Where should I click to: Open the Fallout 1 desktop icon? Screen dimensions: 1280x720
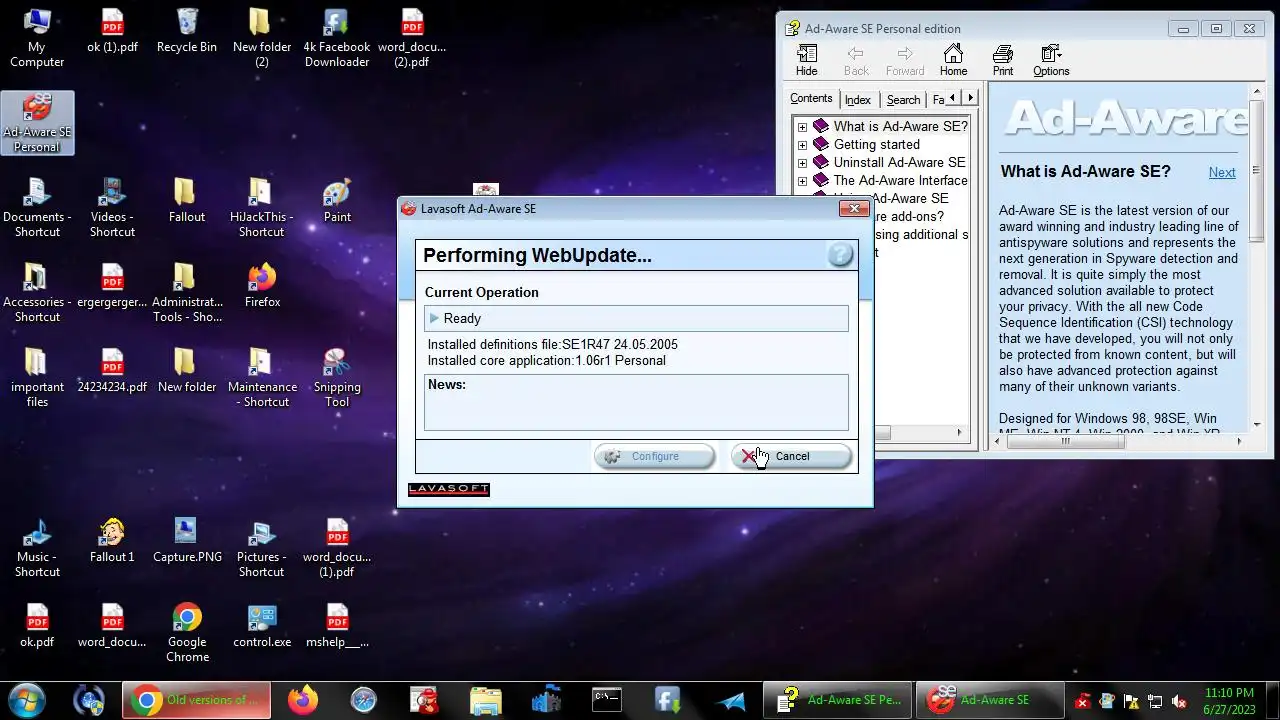(112, 540)
